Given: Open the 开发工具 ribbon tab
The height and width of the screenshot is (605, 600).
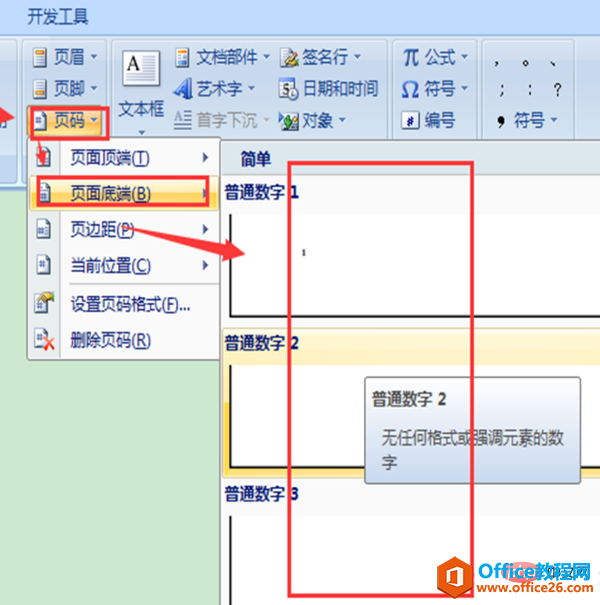Looking at the screenshot, I should click(x=58, y=17).
